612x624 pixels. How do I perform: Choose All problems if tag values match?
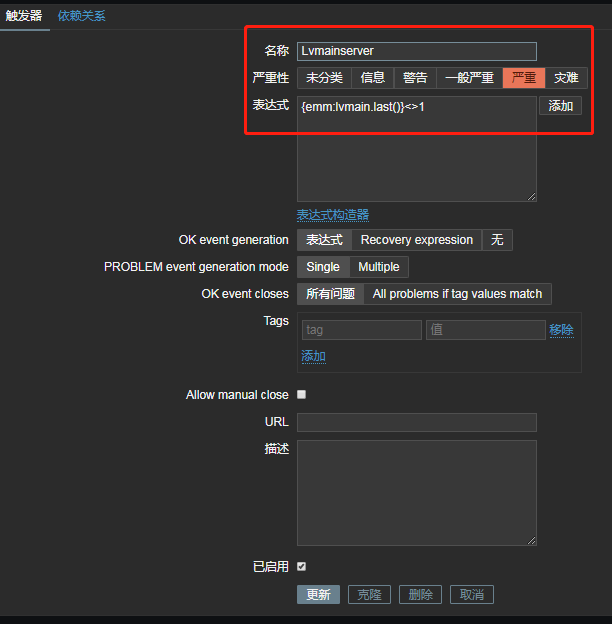[x=457, y=294]
